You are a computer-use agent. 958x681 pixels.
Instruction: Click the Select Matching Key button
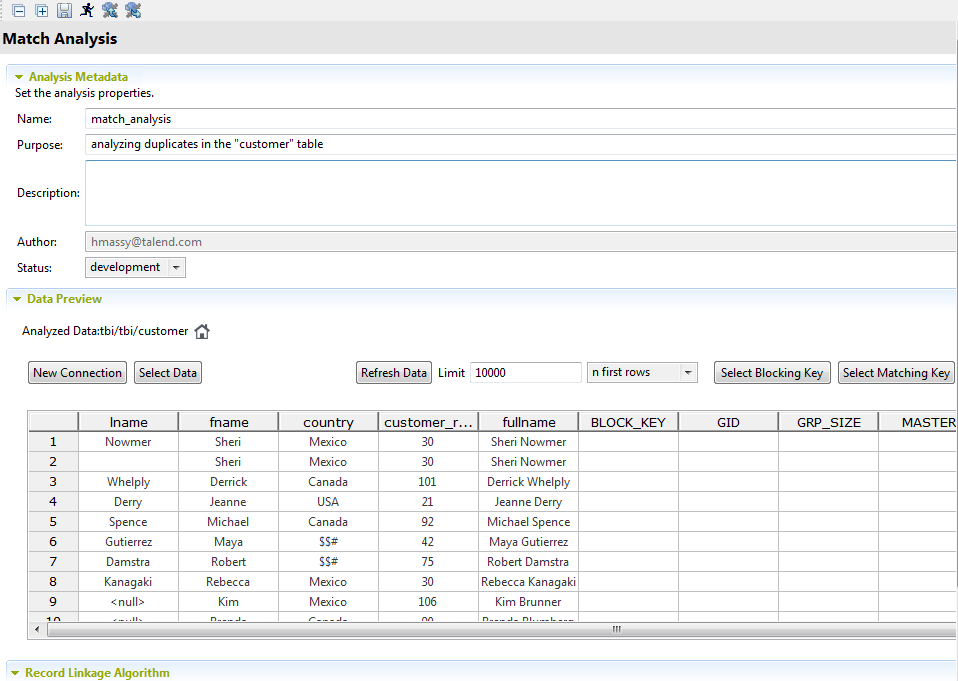click(x=896, y=373)
